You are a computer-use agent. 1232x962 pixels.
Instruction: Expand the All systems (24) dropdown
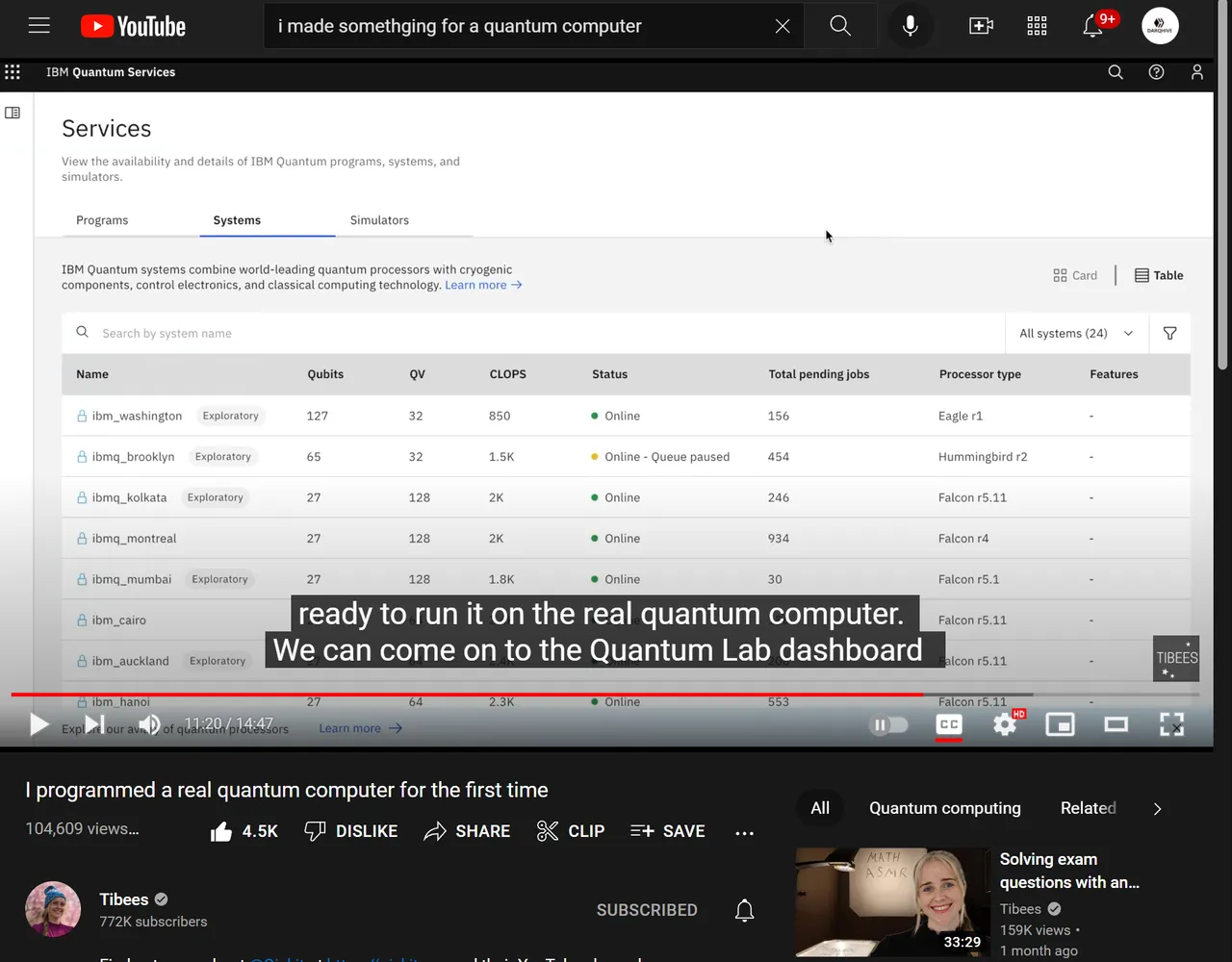1076,333
